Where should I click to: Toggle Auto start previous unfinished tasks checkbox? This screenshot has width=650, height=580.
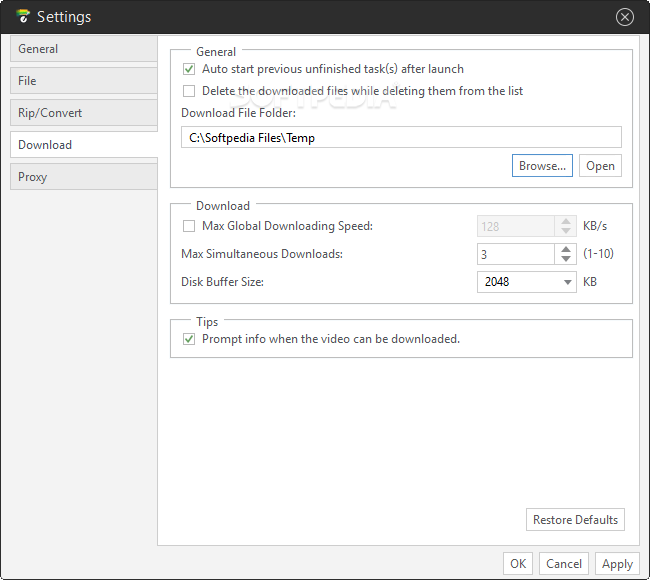point(189,69)
